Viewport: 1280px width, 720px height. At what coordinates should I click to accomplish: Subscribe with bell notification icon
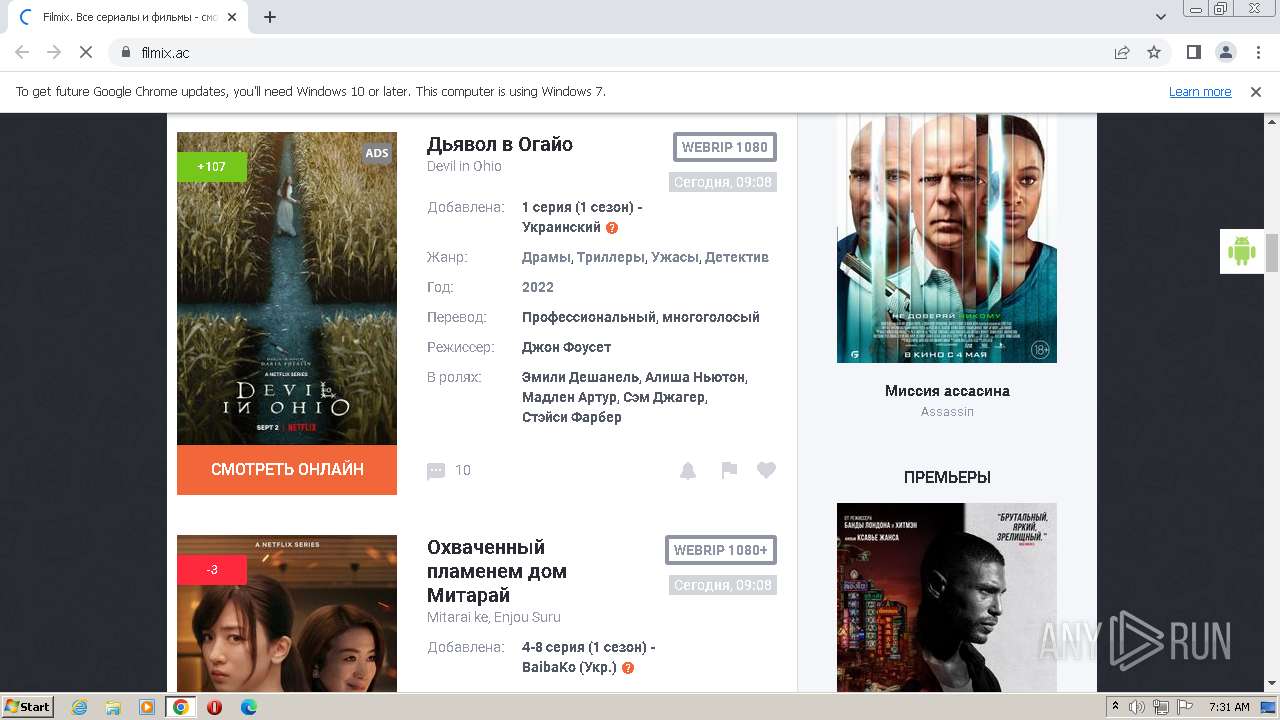click(688, 471)
